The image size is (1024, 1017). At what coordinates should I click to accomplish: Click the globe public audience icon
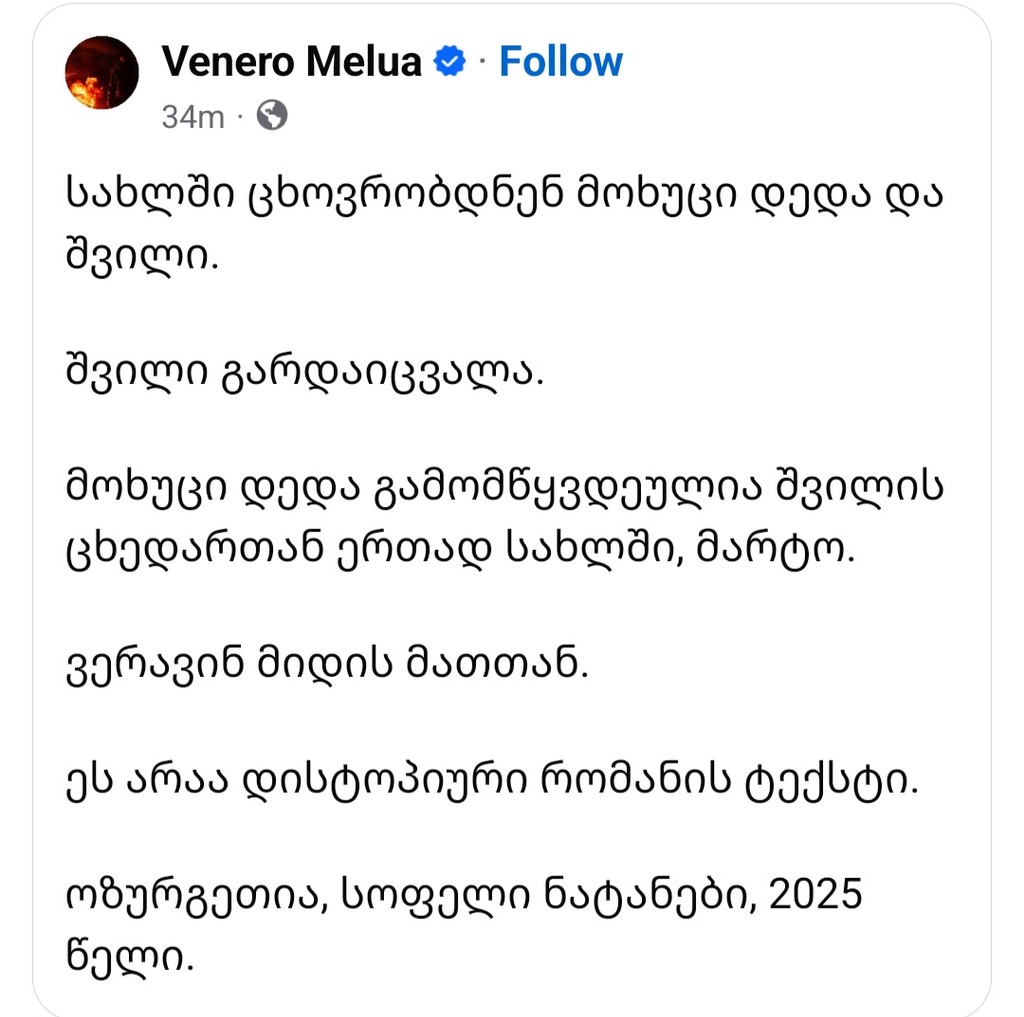click(x=272, y=116)
